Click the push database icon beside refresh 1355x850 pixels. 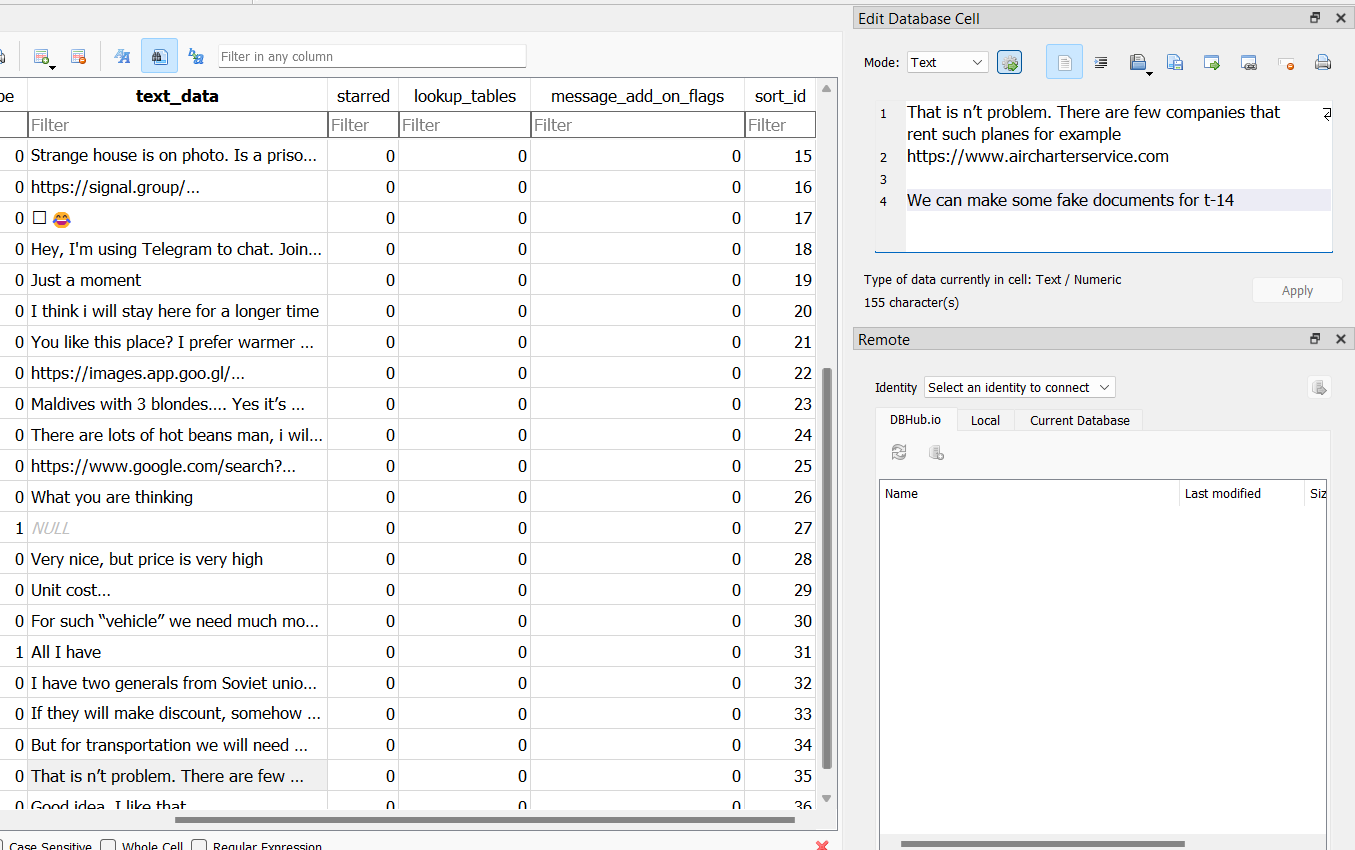936,453
